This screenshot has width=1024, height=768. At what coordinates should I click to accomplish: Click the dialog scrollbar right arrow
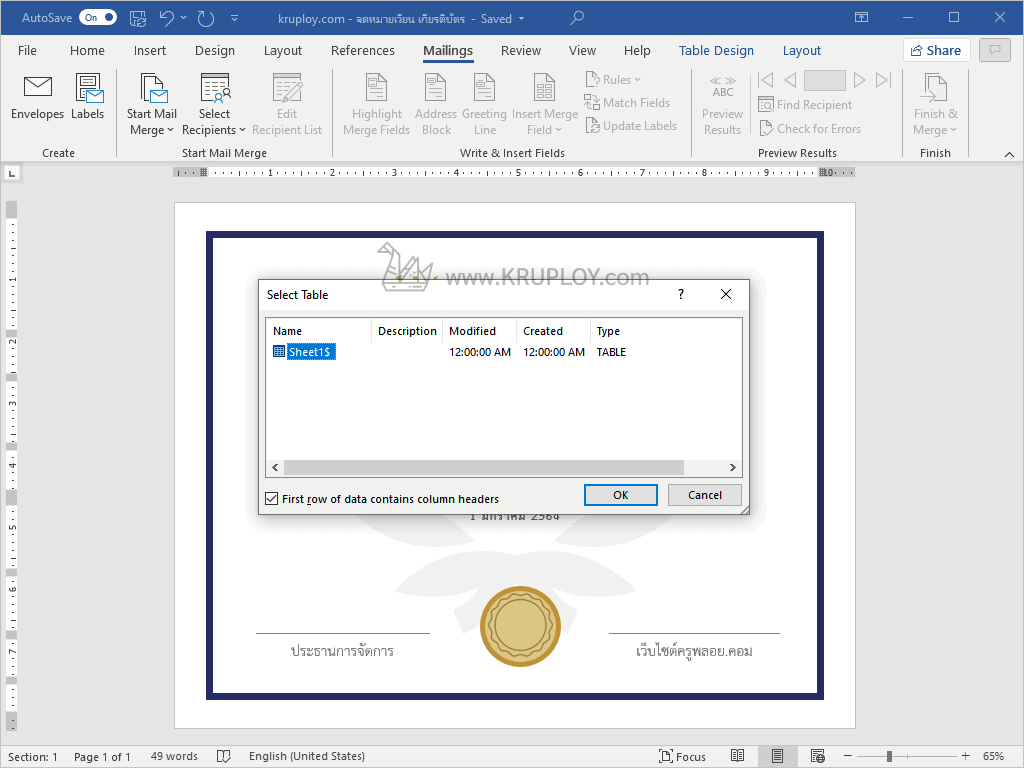pos(733,468)
